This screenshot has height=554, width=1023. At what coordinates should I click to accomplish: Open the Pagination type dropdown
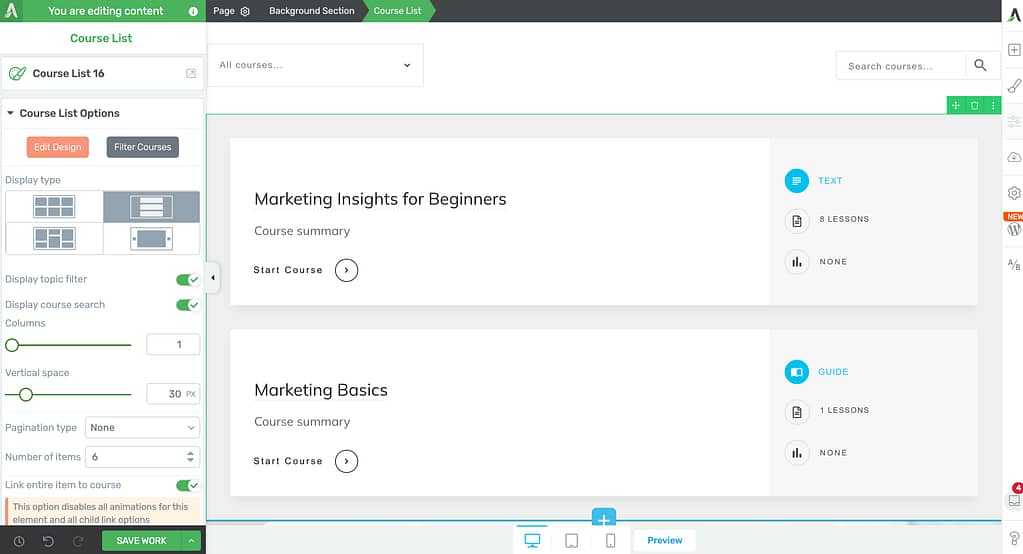(x=142, y=427)
